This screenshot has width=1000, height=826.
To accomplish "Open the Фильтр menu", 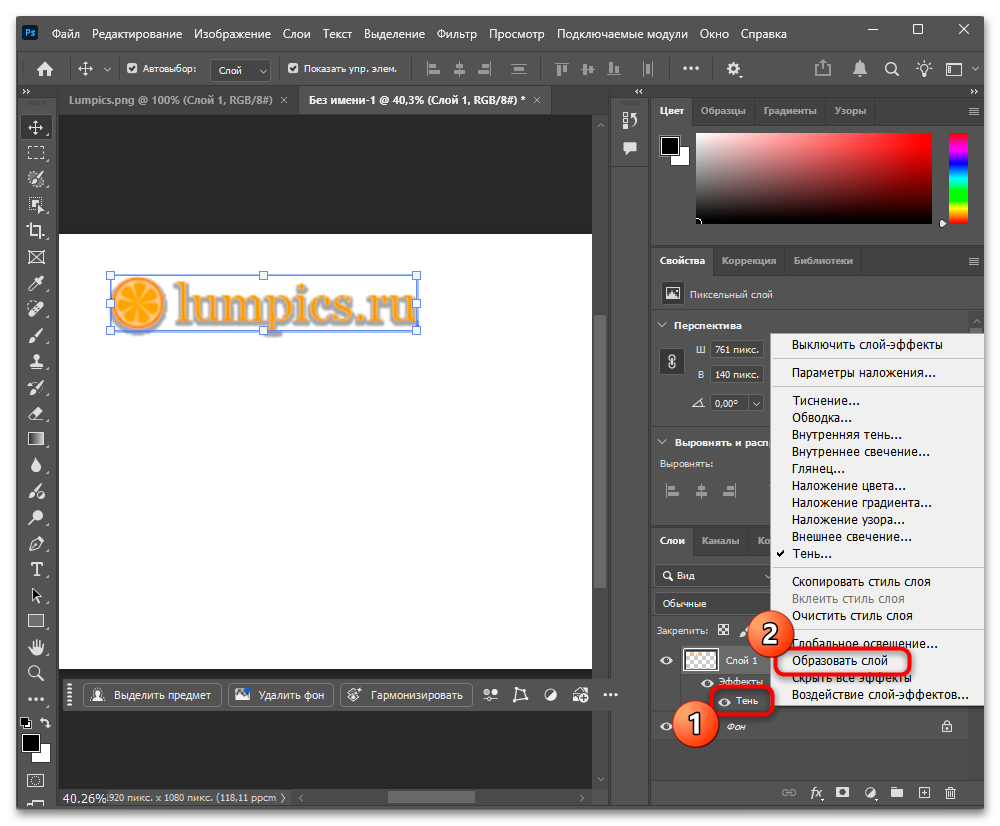I will pos(457,34).
